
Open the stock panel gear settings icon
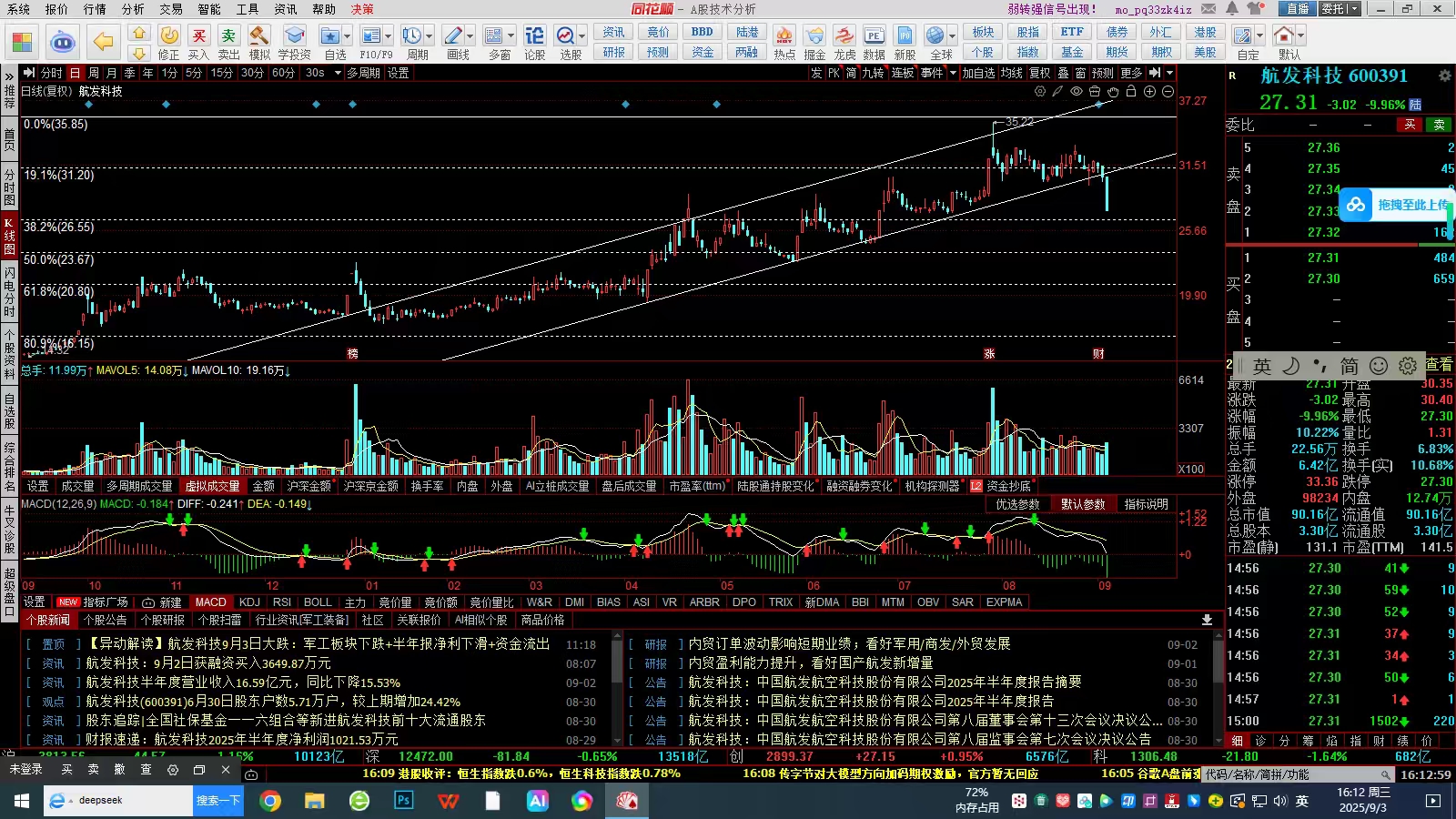point(1444,76)
